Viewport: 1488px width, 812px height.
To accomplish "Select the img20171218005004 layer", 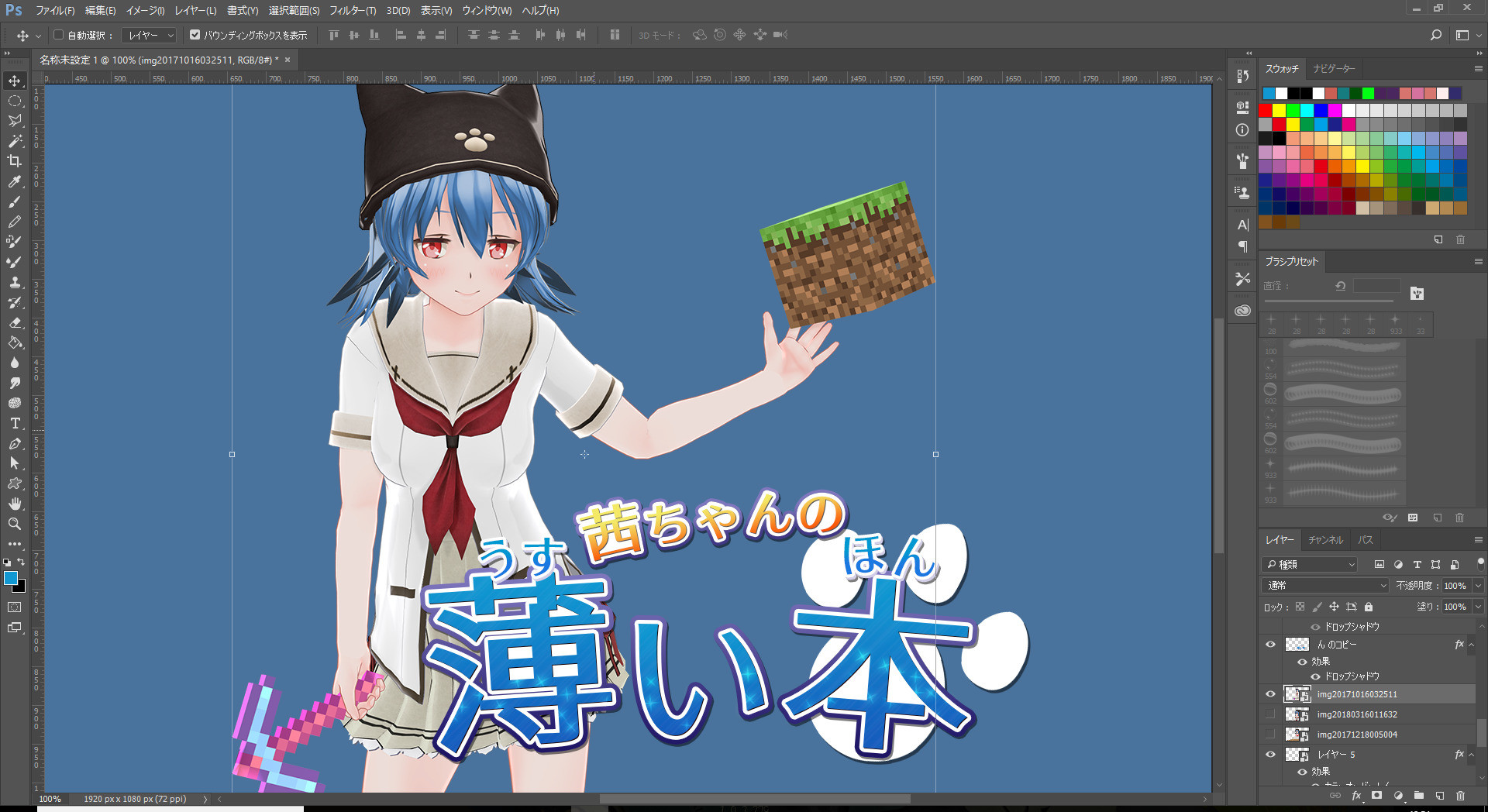I will [1356, 735].
